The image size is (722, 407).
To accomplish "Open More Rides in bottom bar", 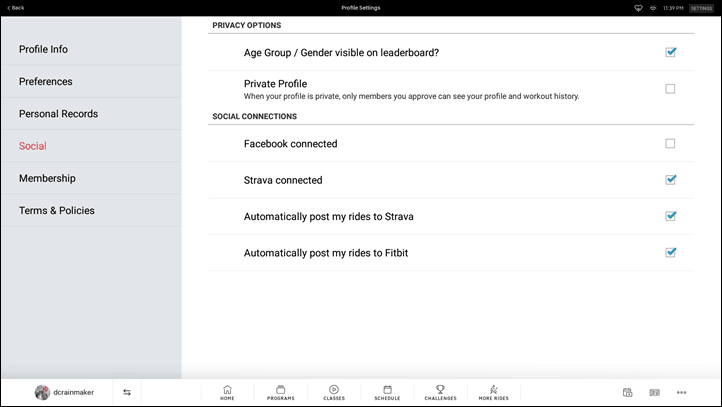I will (494, 393).
